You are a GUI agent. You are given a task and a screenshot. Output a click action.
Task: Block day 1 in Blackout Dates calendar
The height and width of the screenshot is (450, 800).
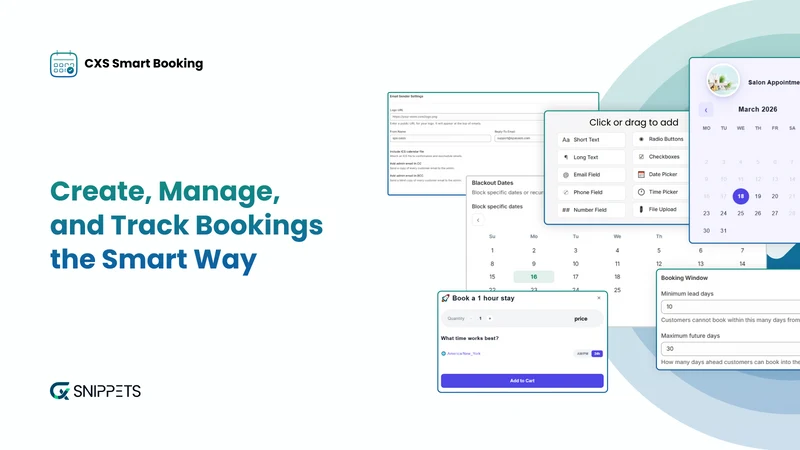pos(492,251)
